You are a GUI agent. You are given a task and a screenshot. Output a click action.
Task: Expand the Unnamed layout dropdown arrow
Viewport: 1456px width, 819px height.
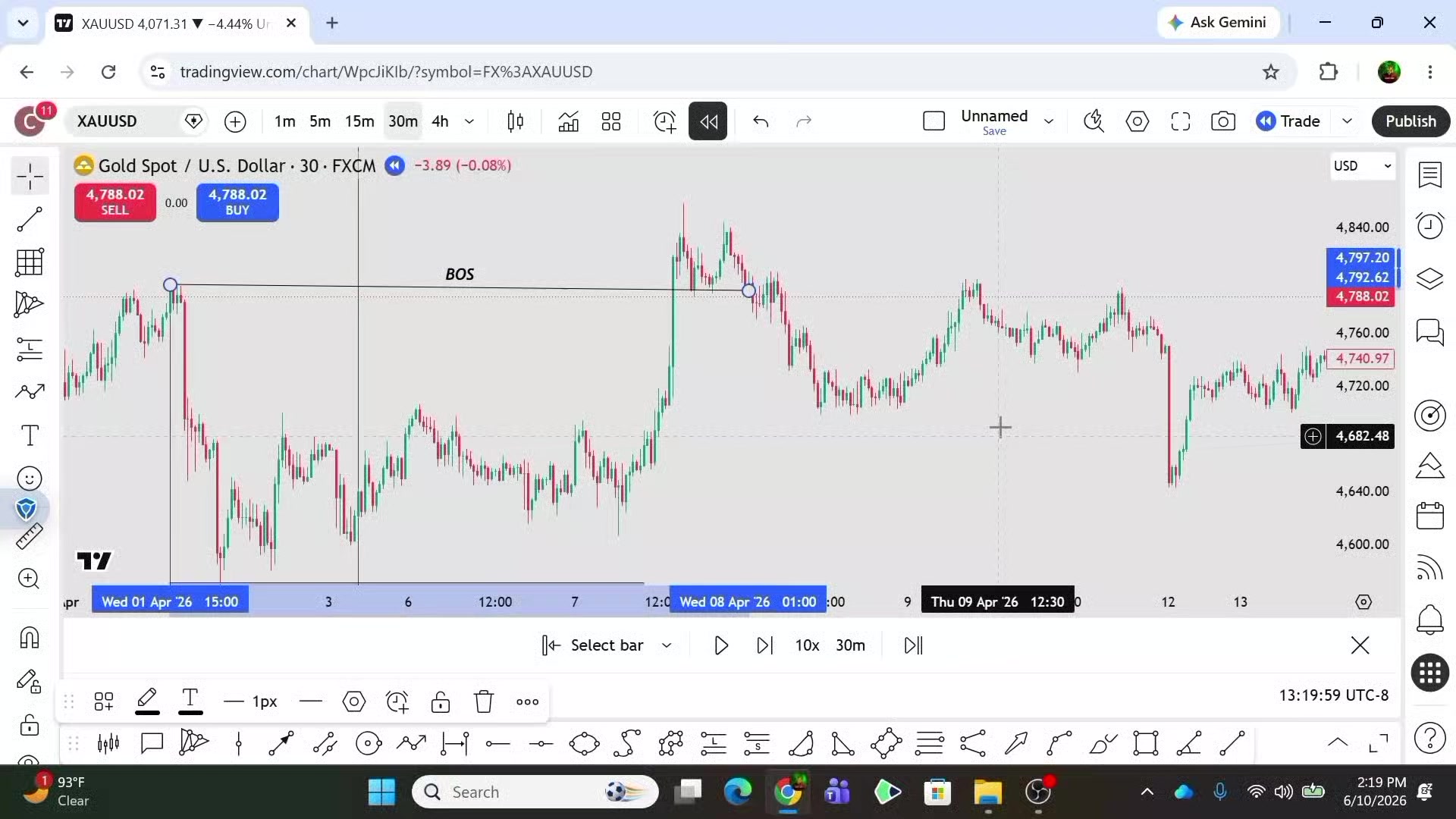pos(1049,121)
